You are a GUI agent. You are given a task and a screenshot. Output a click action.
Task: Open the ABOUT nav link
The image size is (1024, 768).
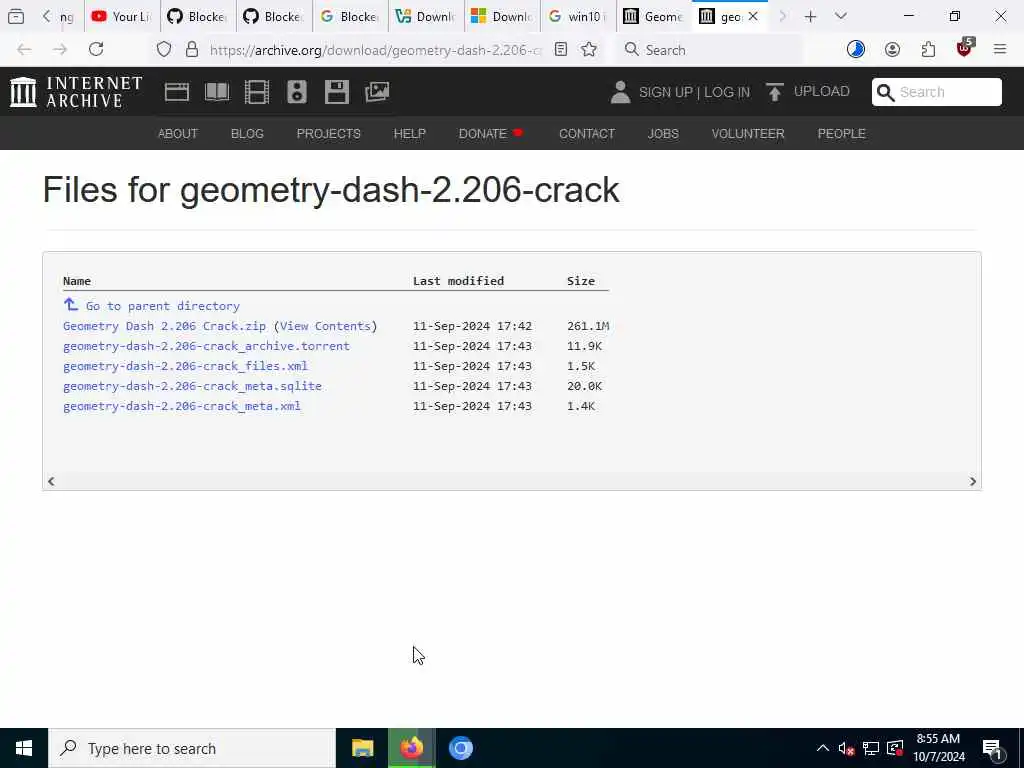[x=178, y=134]
